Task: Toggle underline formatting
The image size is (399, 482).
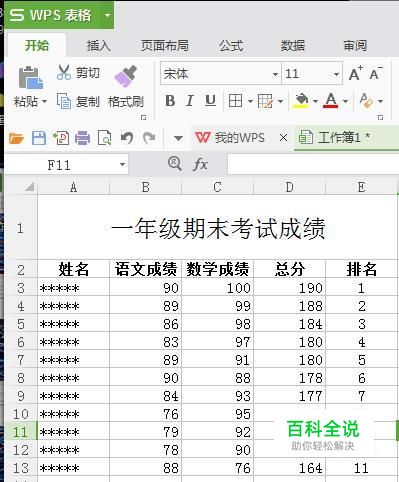Action: click(x=210, y=101)
